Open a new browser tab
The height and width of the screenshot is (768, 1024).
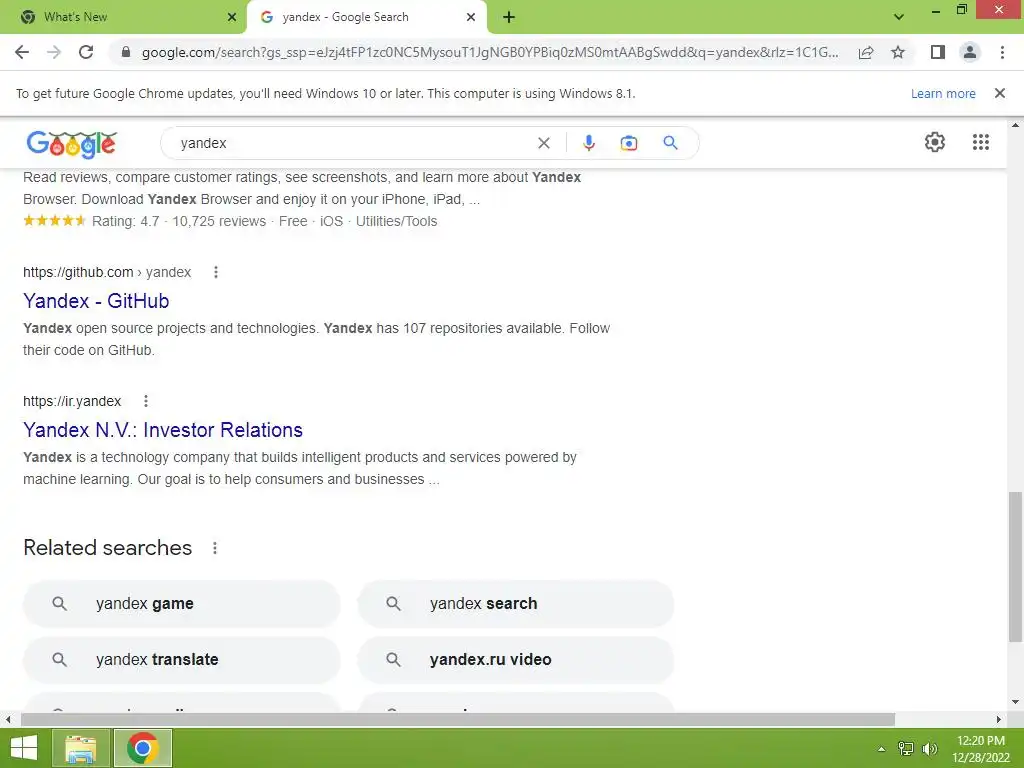click(509, 18)
